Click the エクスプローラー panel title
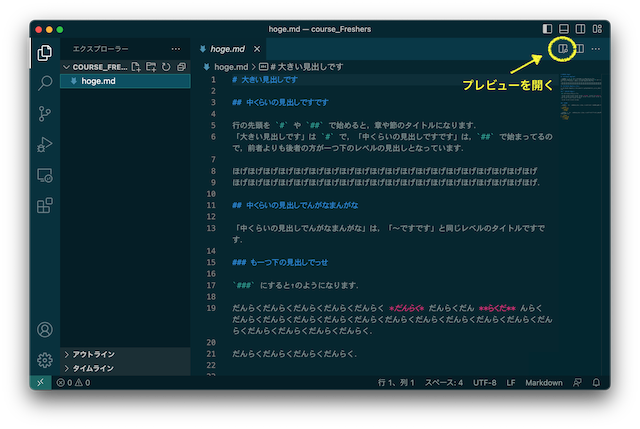Viewport: 640px width, 429px height. tap(100, 49)
